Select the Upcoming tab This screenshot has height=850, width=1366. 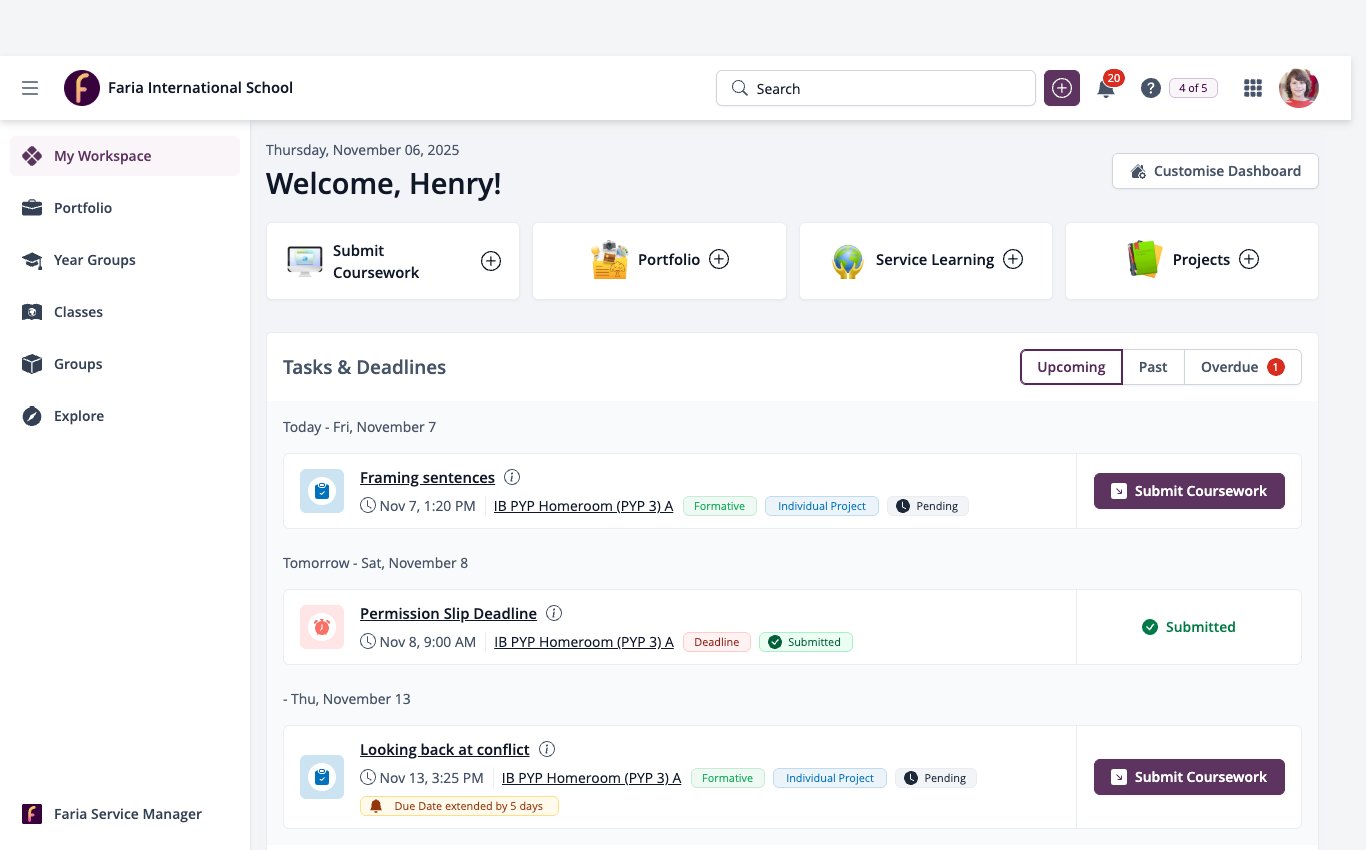1071,367
